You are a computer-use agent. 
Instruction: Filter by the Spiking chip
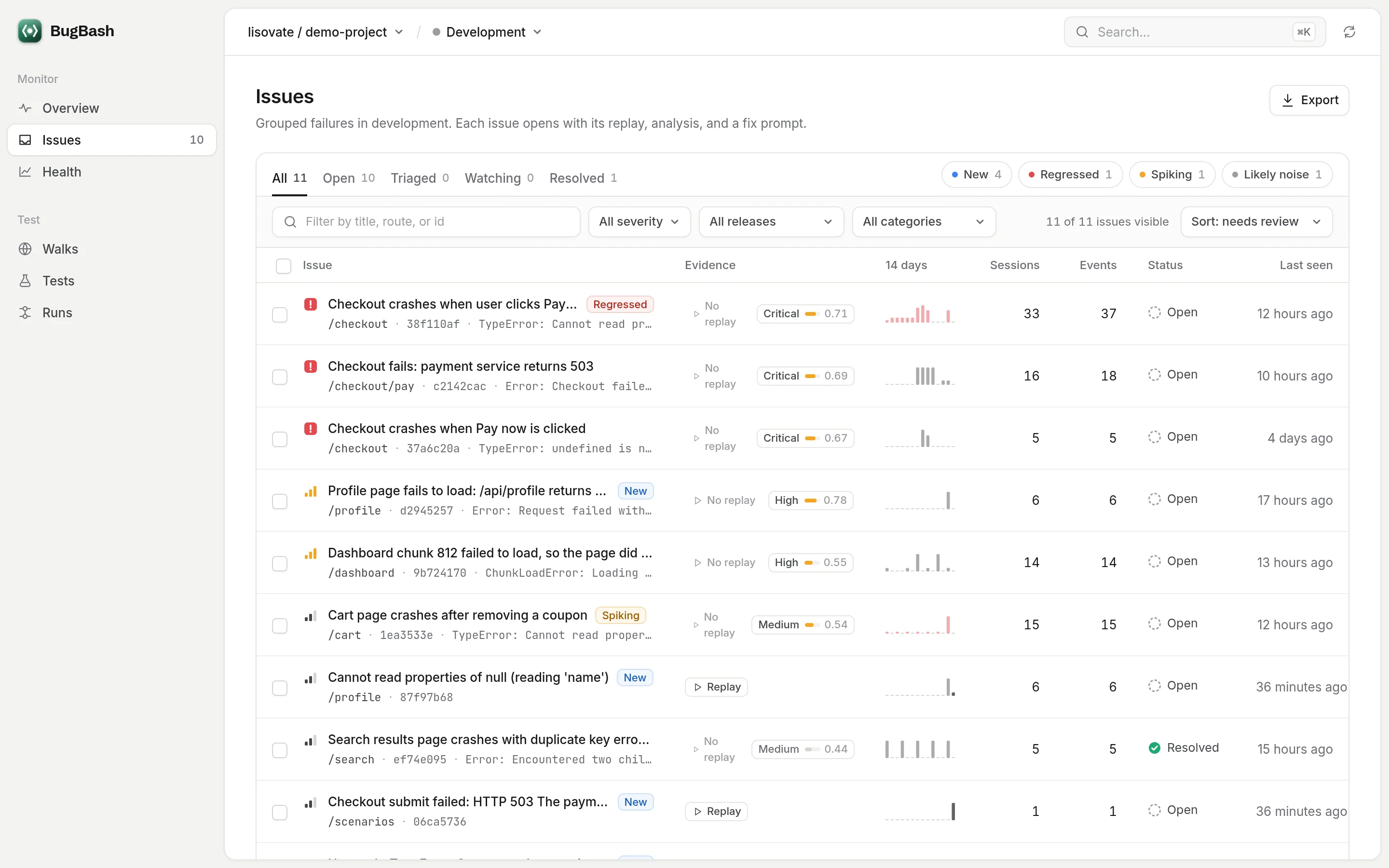coord(1171,175)
